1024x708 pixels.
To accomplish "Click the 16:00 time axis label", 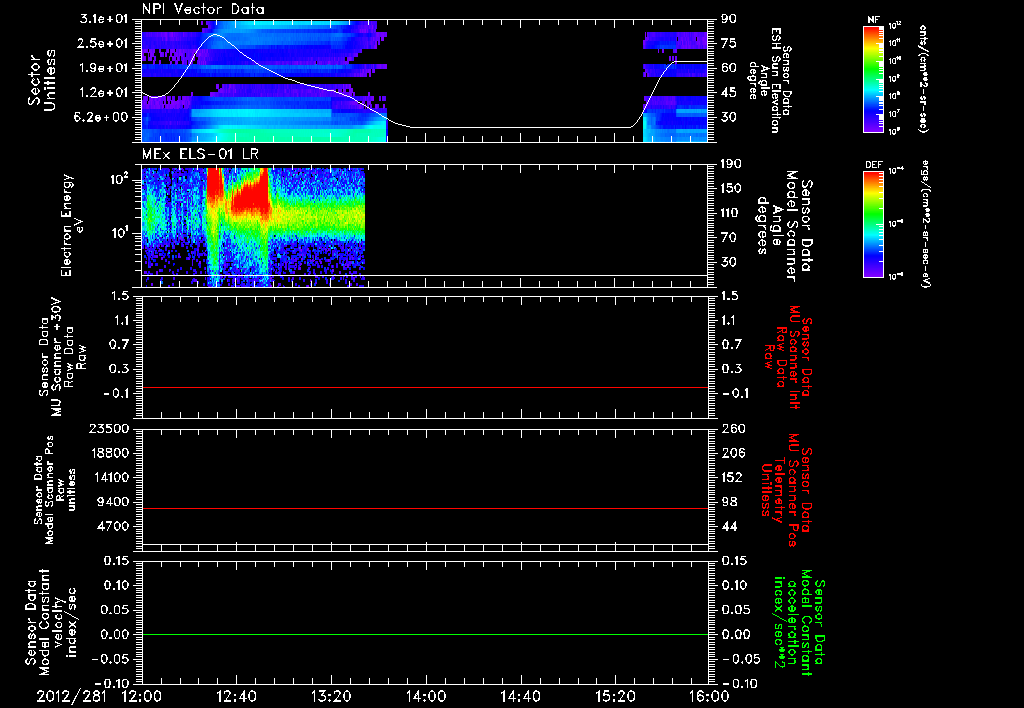I will tap(709, 696).
